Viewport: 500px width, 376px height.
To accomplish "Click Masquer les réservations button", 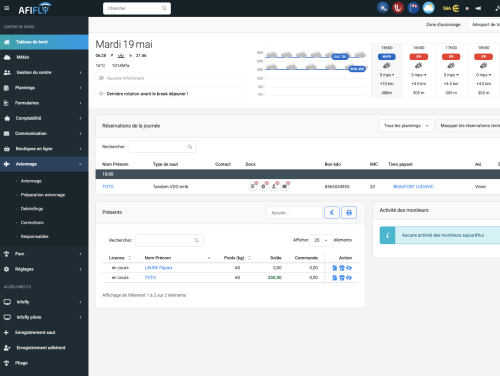I will (468, 126).
